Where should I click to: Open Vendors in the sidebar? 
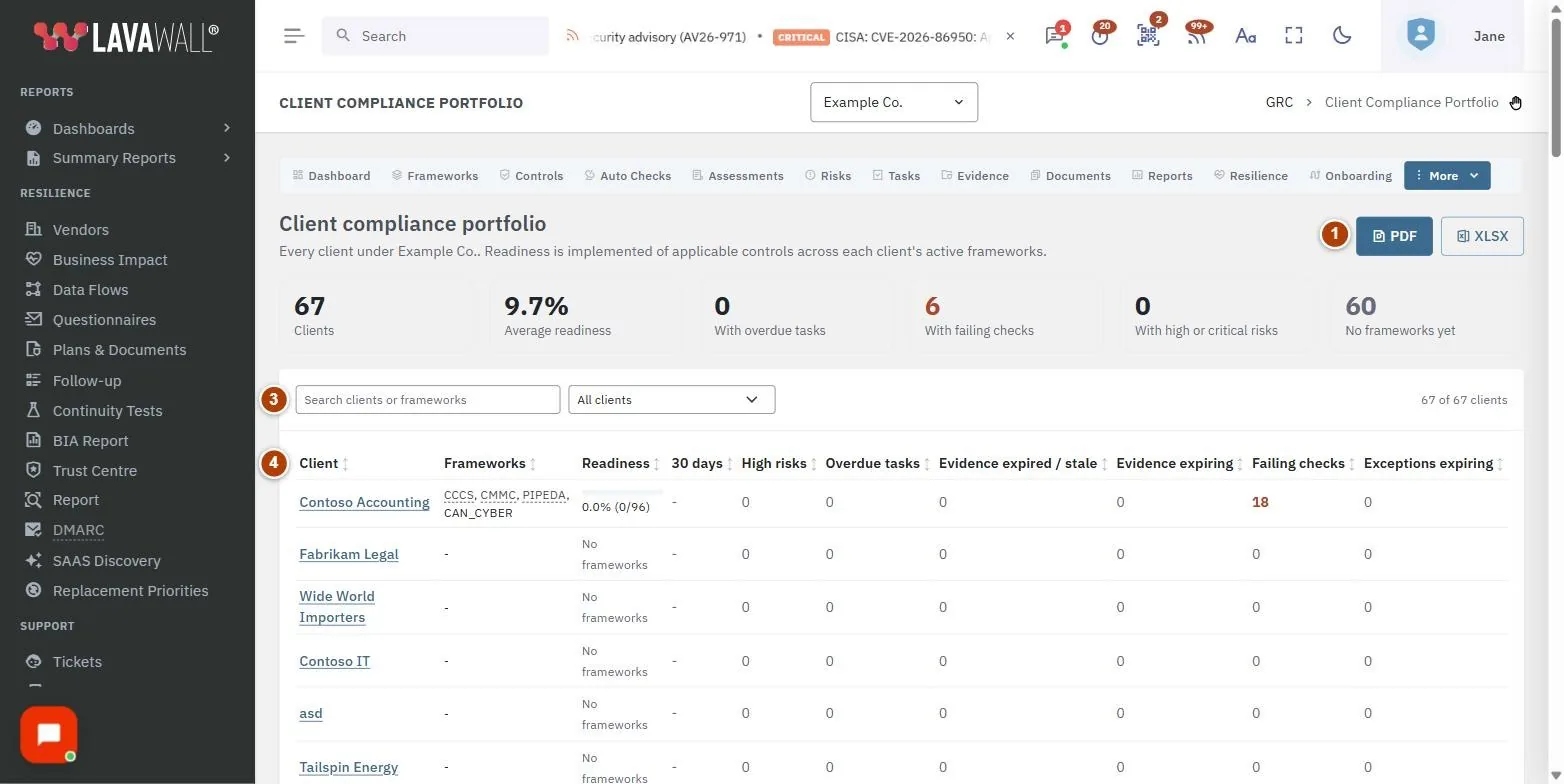pos(81,229)
